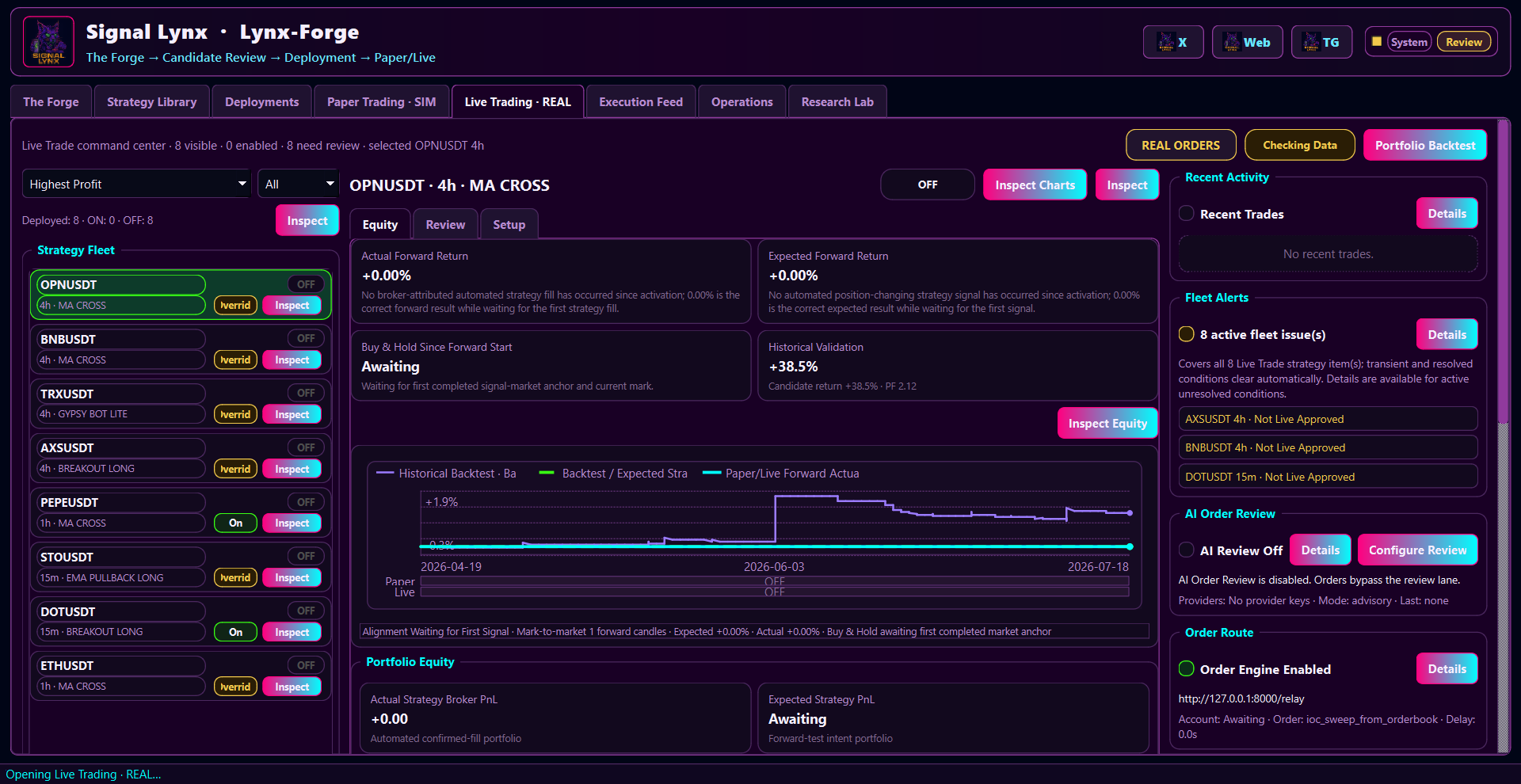Viewport: 1521px width, 784px height.
Task: Select the Setup sub-tab
Action: pos(509,224)
